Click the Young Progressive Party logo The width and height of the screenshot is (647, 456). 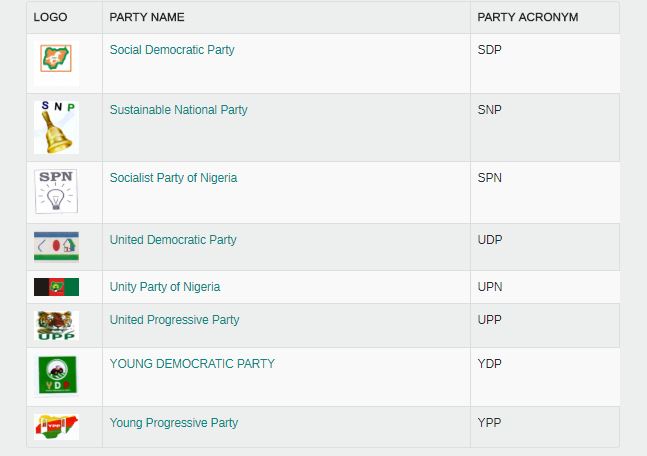coord(56,427)
